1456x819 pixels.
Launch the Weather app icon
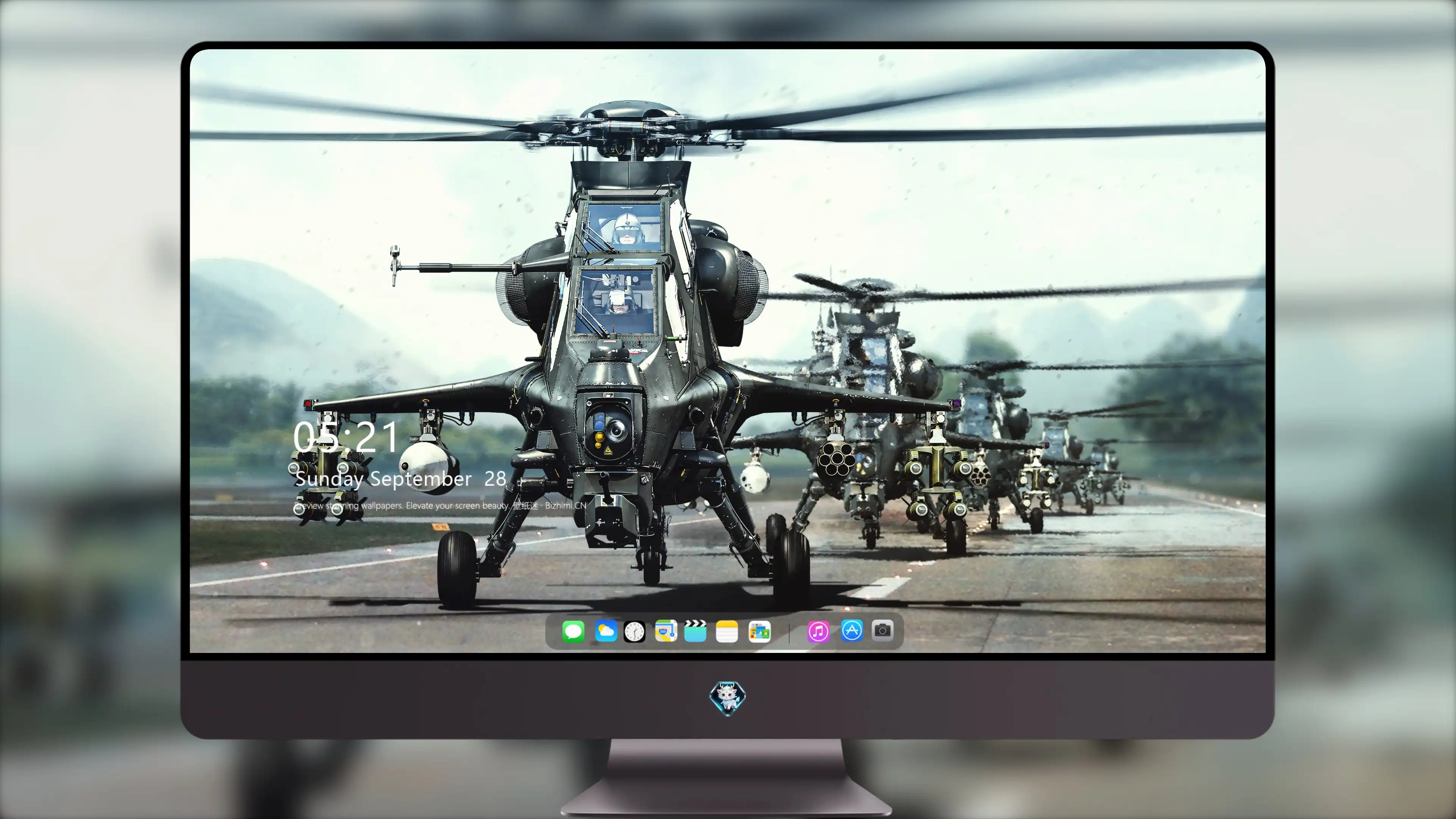[606, 631]
